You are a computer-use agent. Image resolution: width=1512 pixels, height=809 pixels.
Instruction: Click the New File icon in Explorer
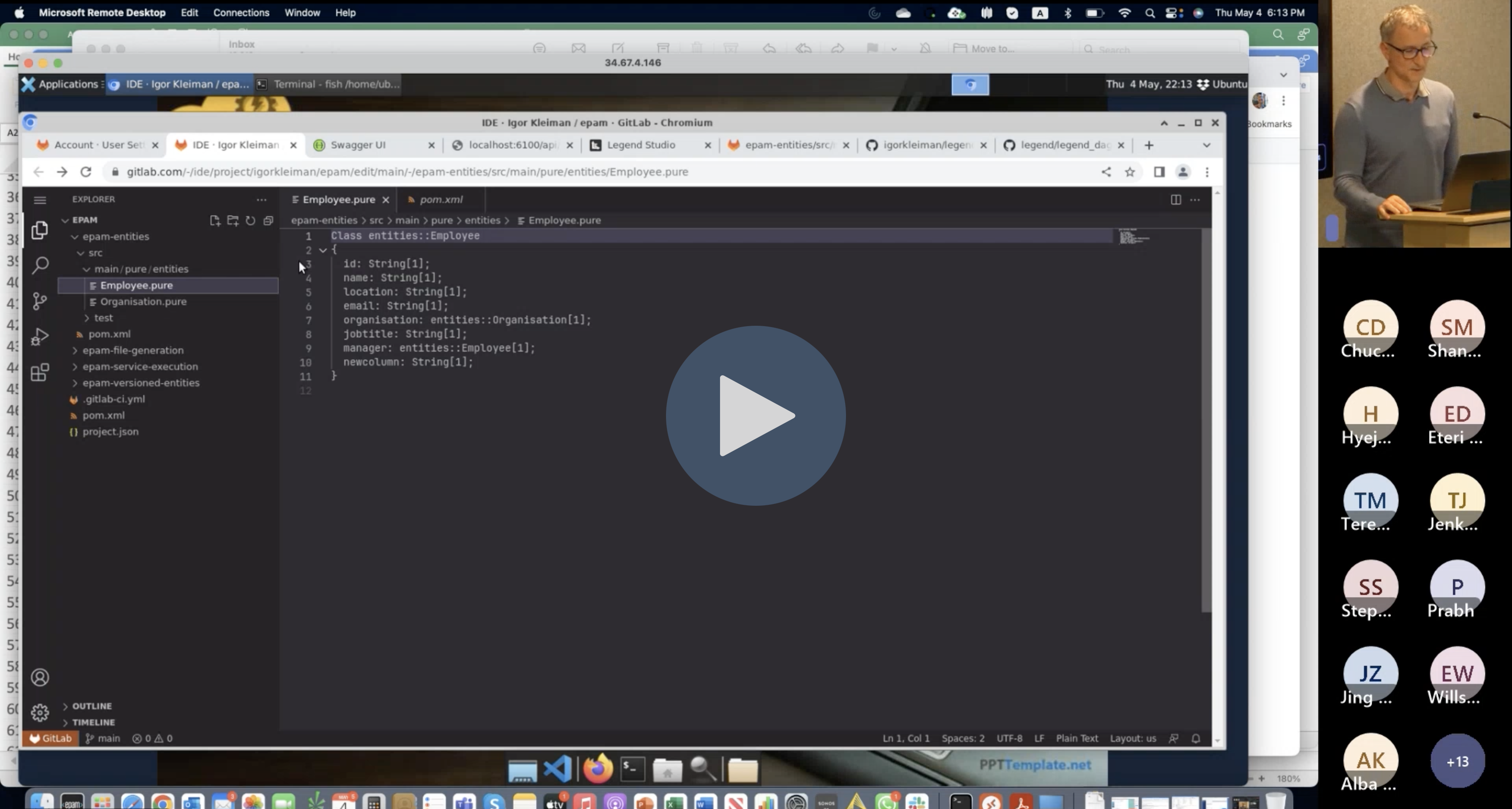tap(215, 221)
